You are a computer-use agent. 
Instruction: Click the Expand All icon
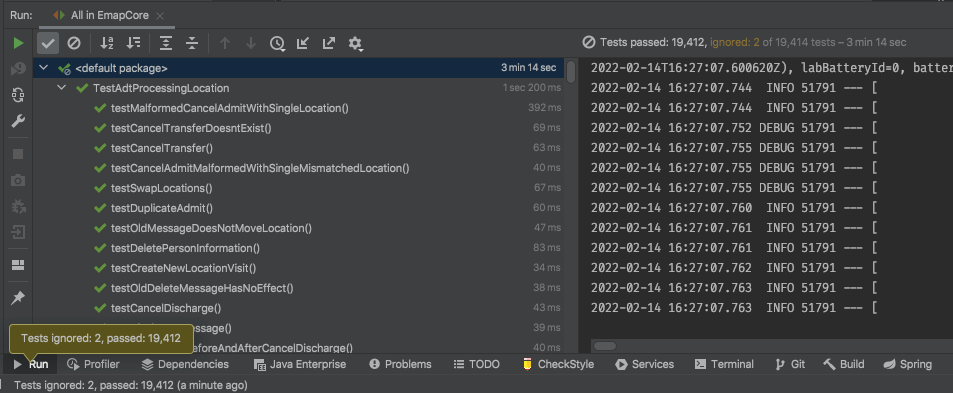(x=166, y=43)
